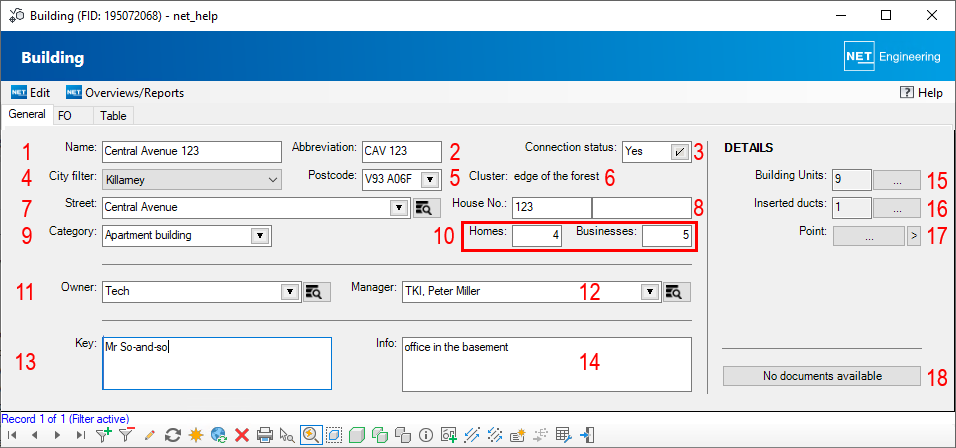This screenshot has width=956, height=448.
Task: Open the Category dropdown
Action: (x=259, y=236)
